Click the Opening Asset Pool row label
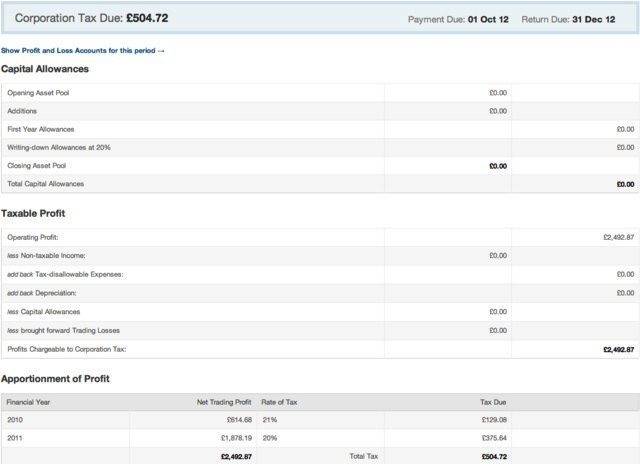Viewport: 640px width, 464px height. 38,93
